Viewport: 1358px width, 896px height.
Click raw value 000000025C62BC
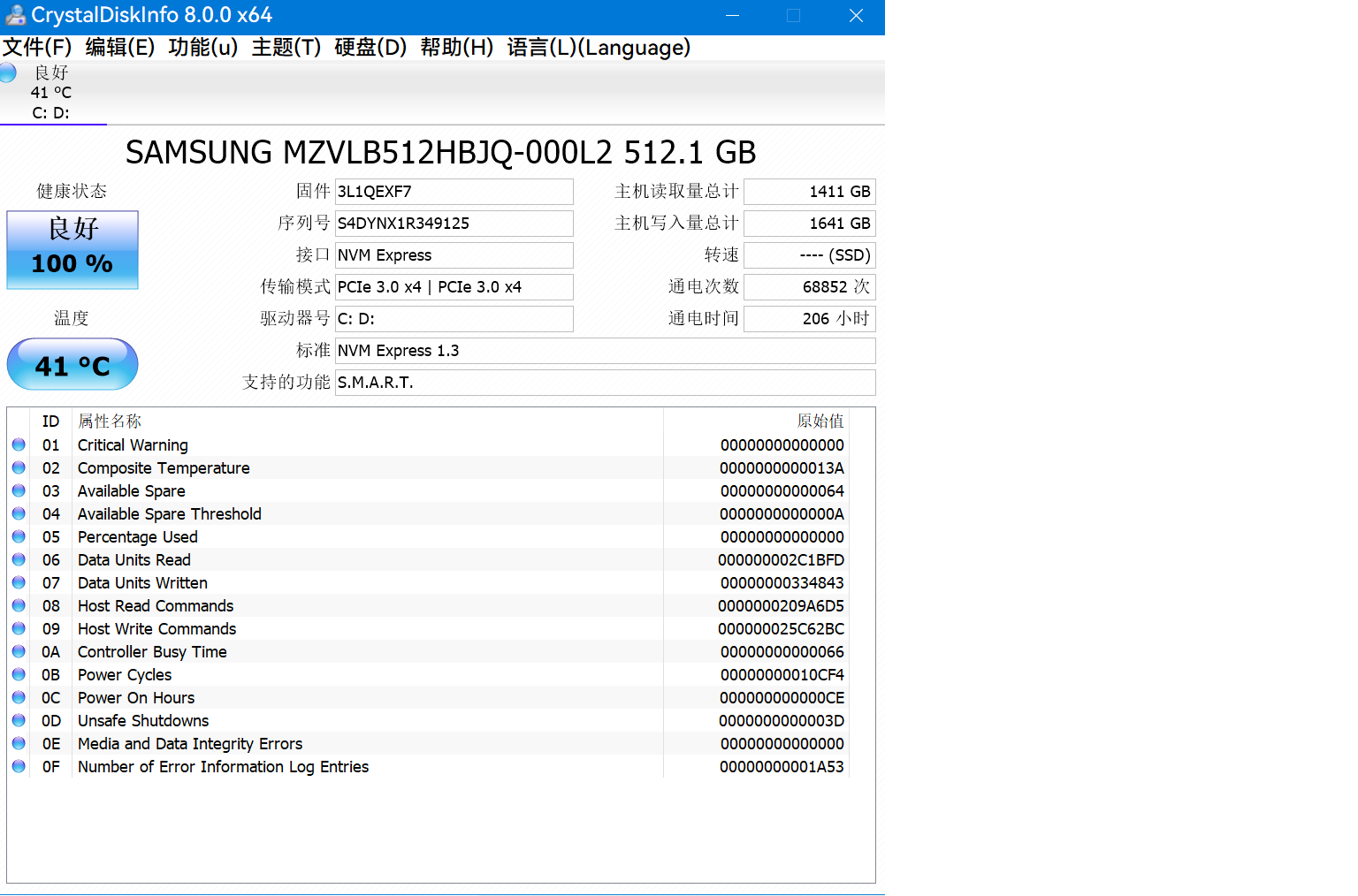(782, 629)
